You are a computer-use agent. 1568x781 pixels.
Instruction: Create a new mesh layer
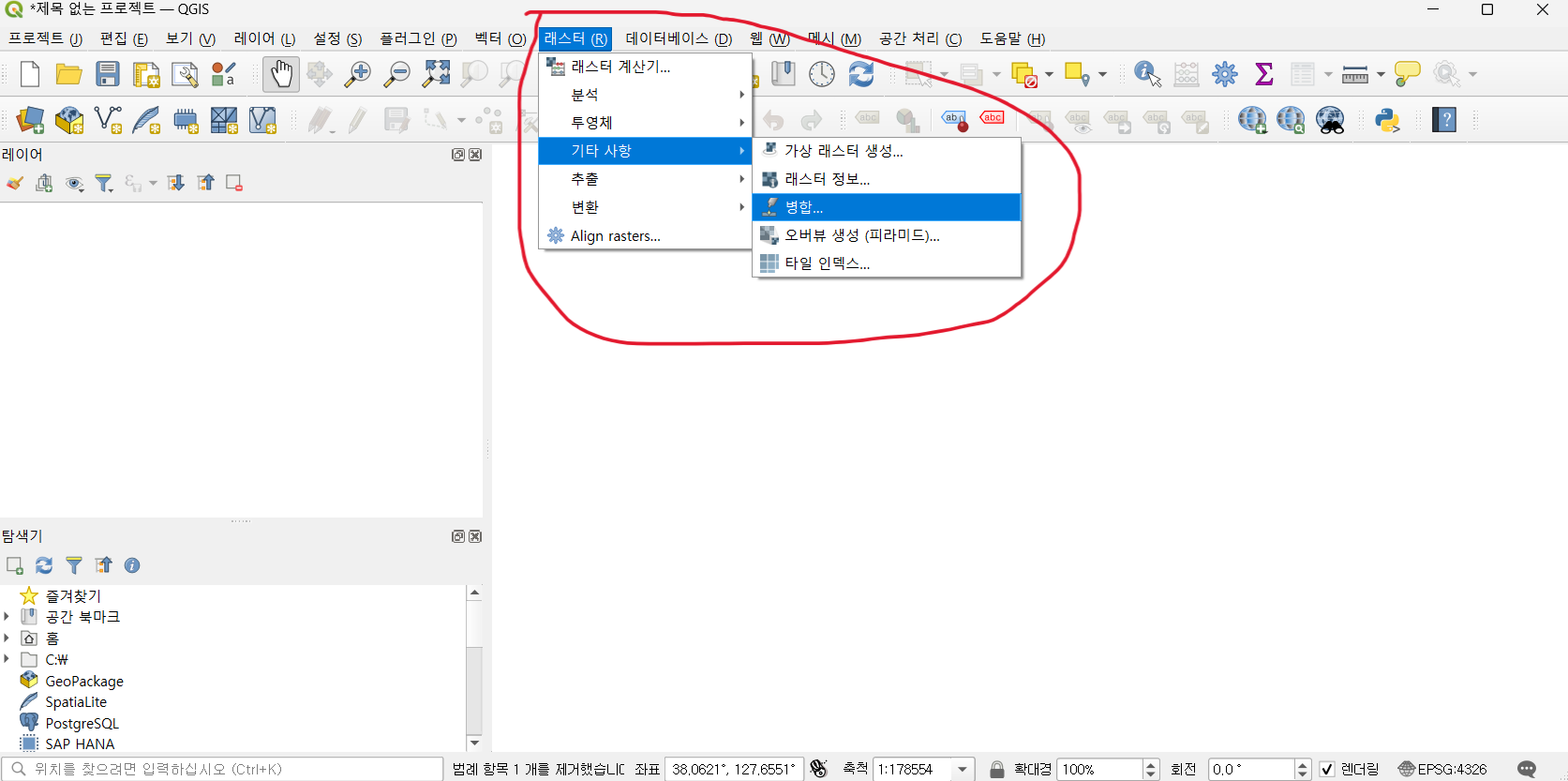(224, 120)
